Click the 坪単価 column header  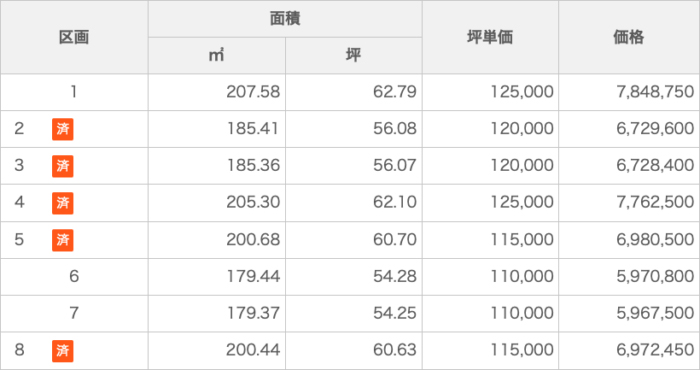pos(490,37)
